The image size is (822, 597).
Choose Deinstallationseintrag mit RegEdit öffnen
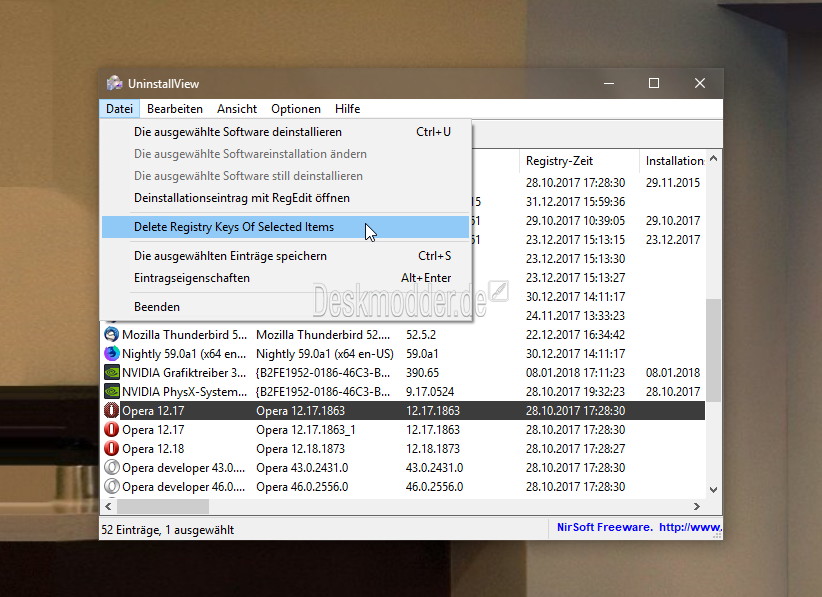pos(285,198)
